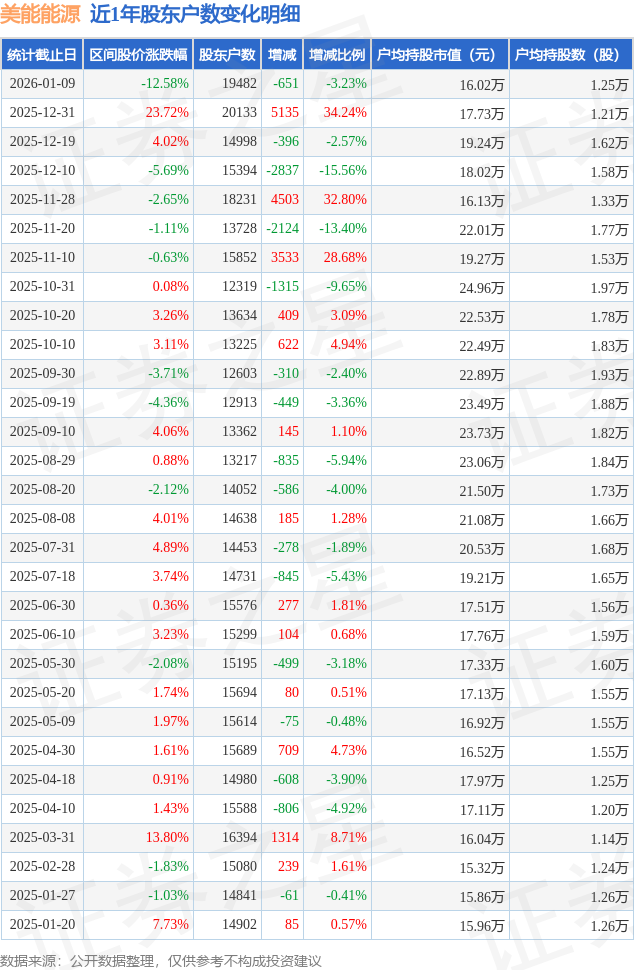Click the 增减比例 column header
The width and height of the screenshot is (634, 970).
click(x=337, y=55)
